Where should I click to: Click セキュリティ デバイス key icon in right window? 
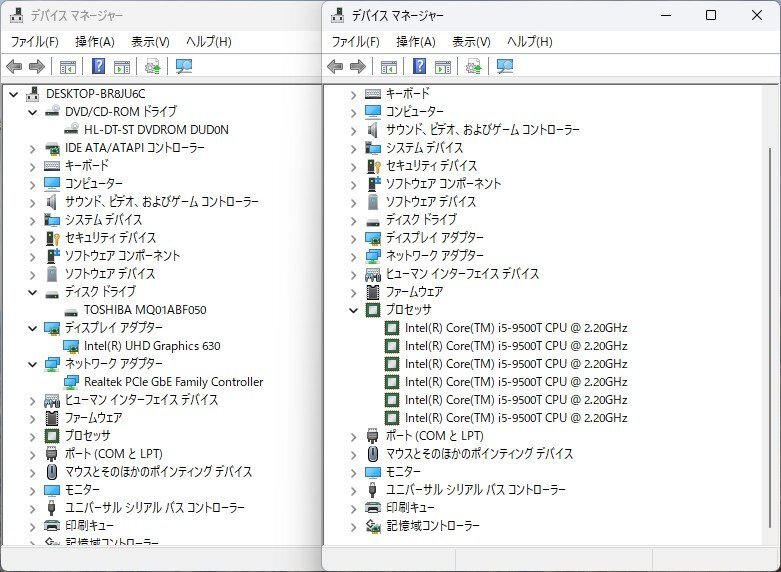[x=373, y=165]
